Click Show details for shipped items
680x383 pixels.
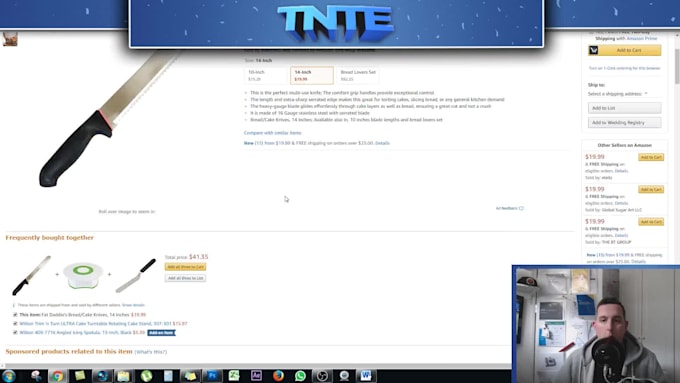[133, 305]
